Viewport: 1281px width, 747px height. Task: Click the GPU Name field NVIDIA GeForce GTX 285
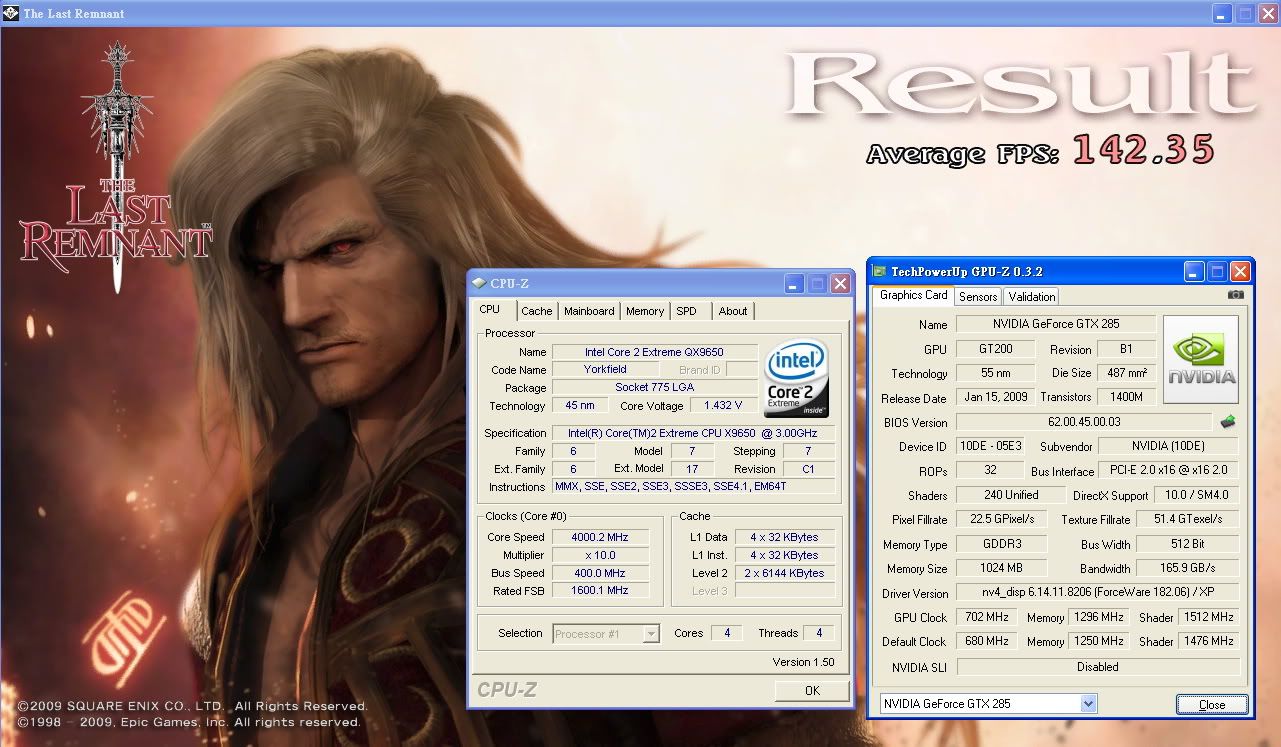click(x=1056, y=324)
